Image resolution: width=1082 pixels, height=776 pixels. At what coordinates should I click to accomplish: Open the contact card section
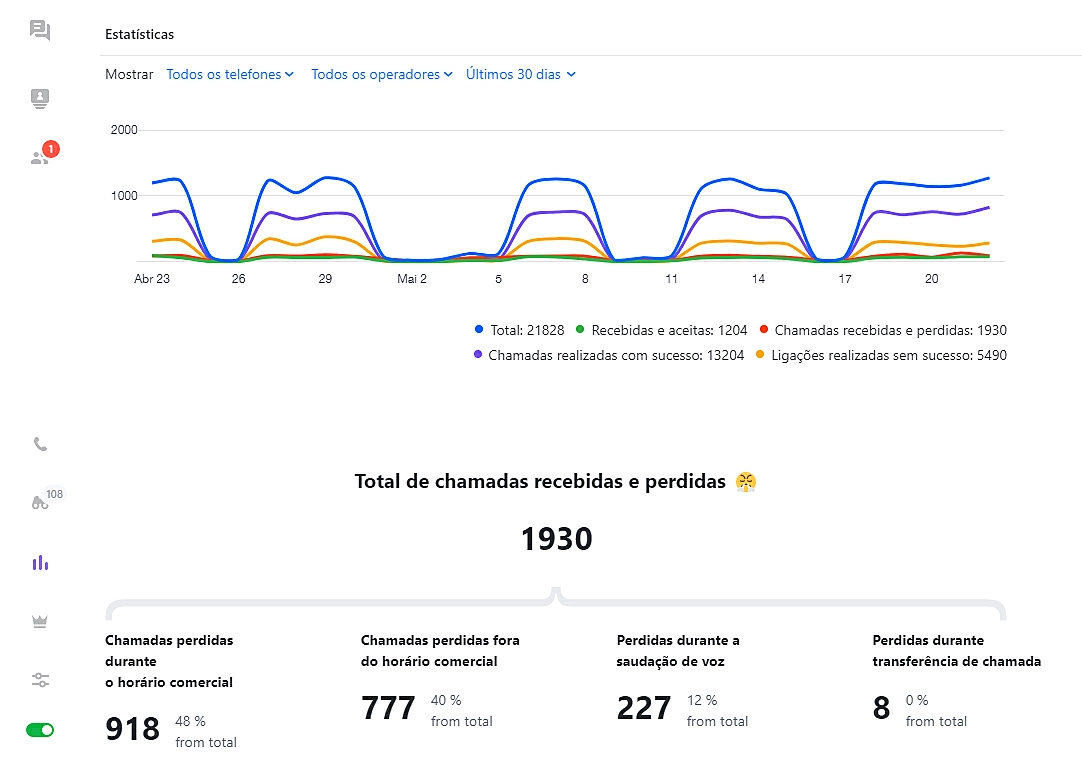tap(40, 99)
